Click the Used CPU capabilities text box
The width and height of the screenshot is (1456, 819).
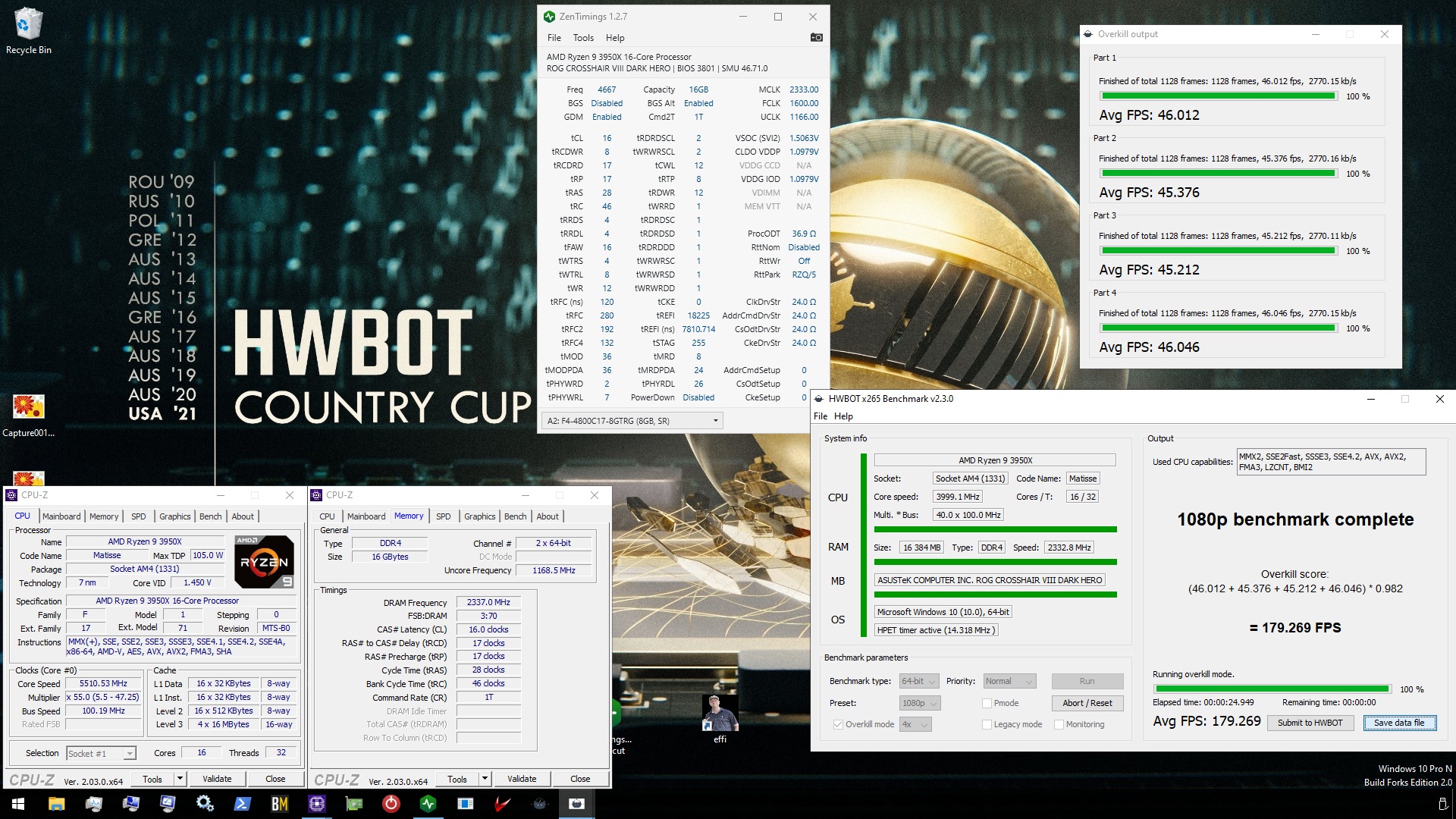click(x=1331, y=462)
